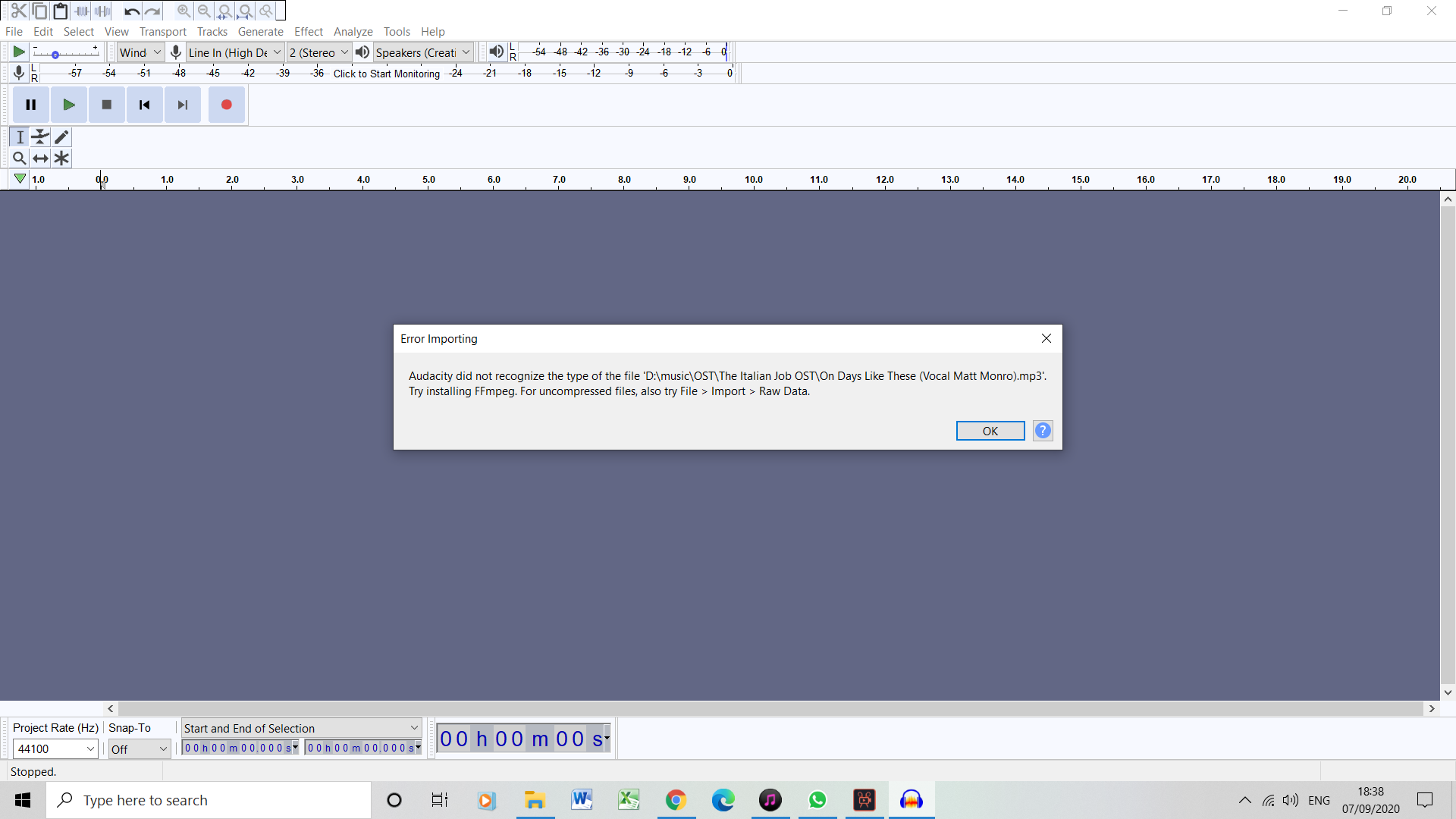Click the vertical scrollbar down arrow
The height and width of the screenshot is (819, 1456).
tap(1448, 692)
